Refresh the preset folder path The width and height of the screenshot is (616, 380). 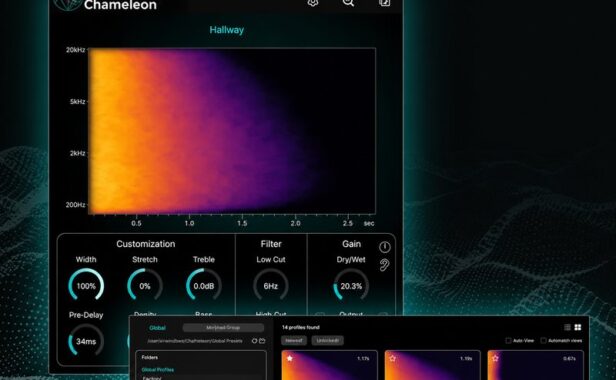[254, 341]
